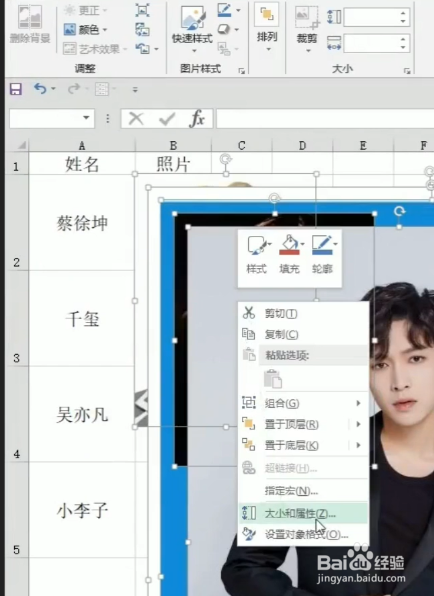Click cell containing 千玺
This screenshot has width=434, height=596.
point(82,319)
